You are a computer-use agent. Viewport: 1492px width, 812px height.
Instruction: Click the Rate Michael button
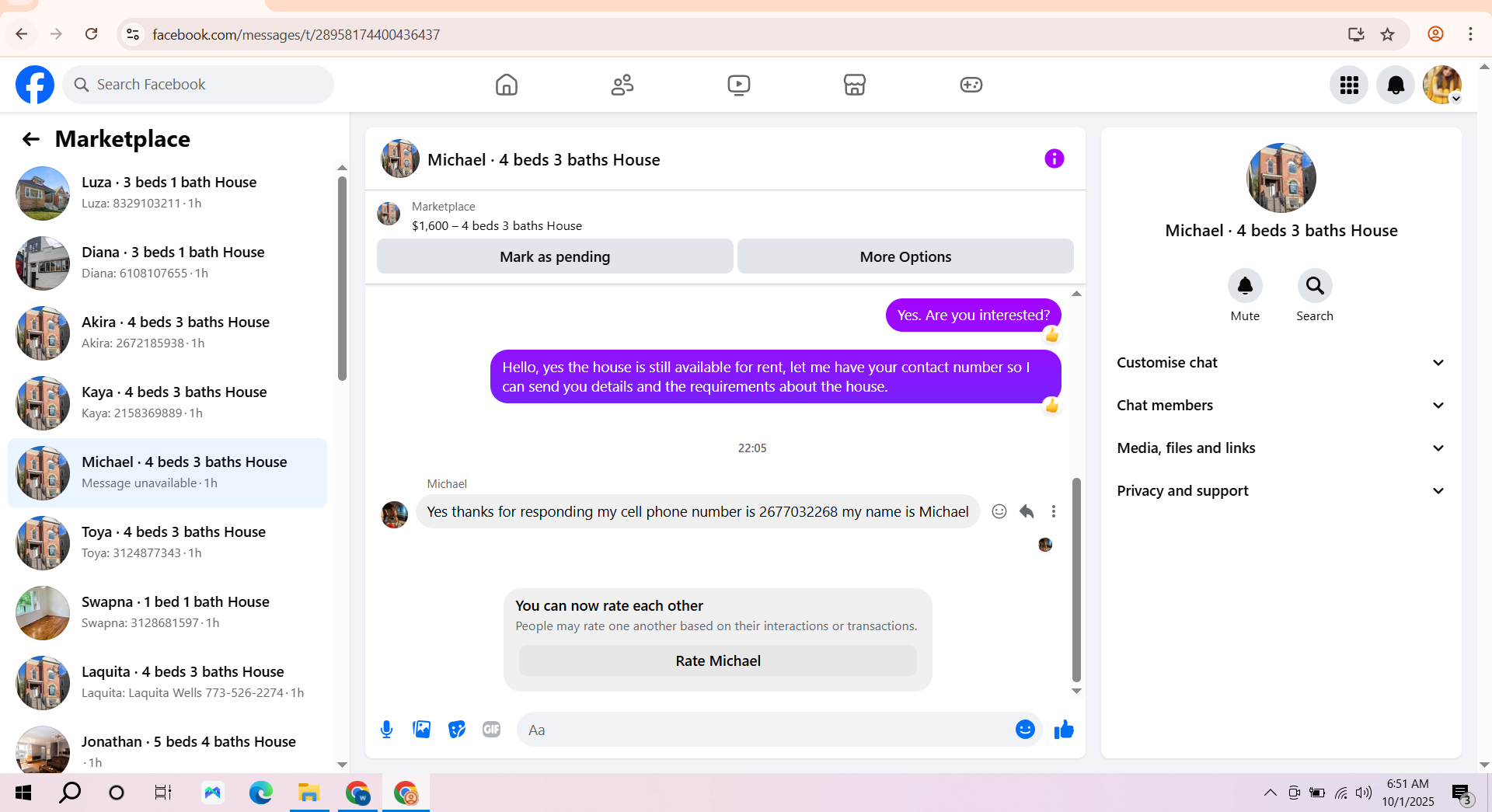point(718,661)
